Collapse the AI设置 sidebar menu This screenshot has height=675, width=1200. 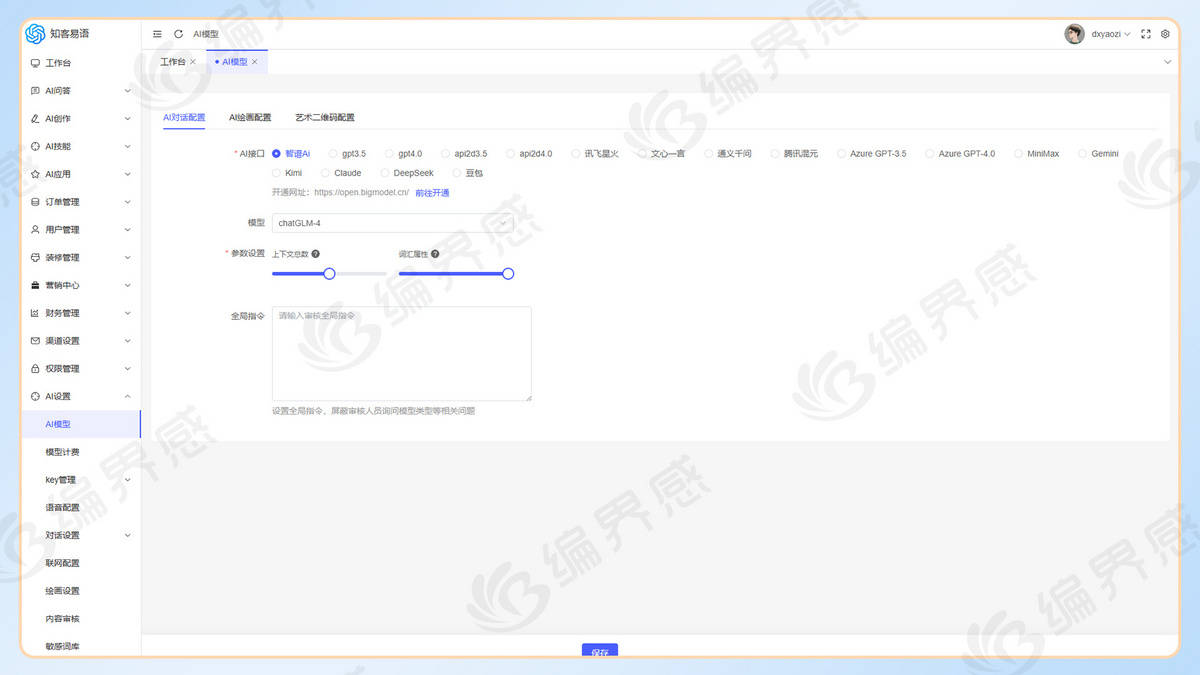coord(127,396)
